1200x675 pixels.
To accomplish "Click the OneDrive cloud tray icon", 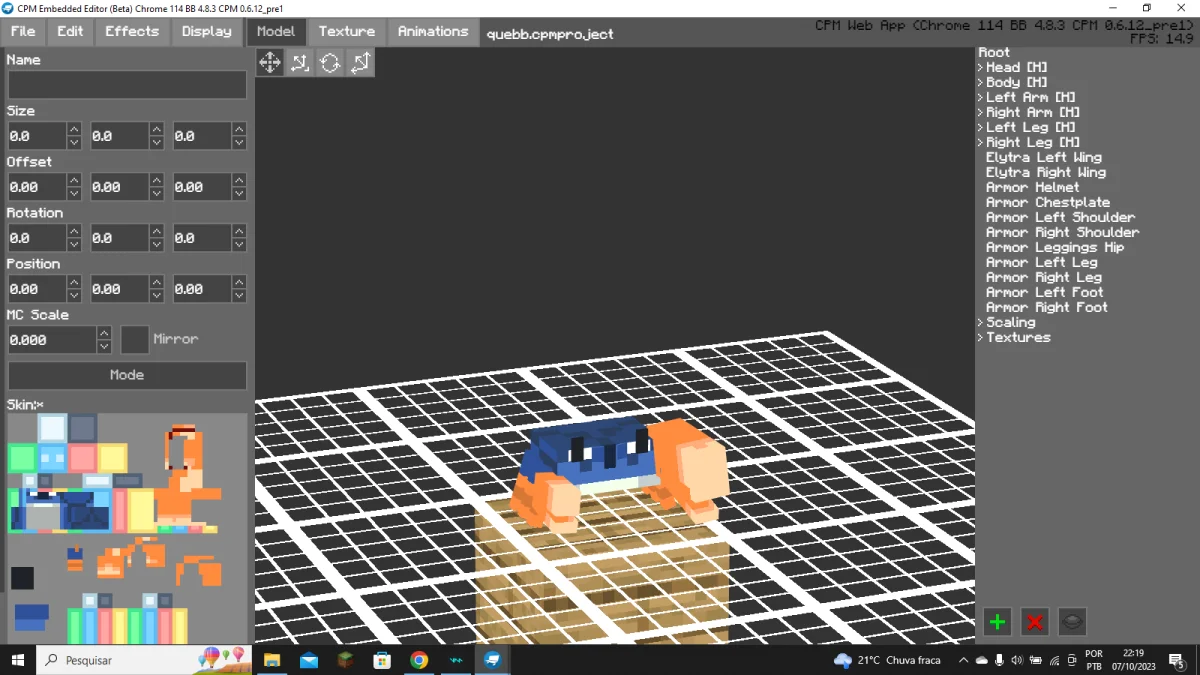I will (x=981, y=660).
